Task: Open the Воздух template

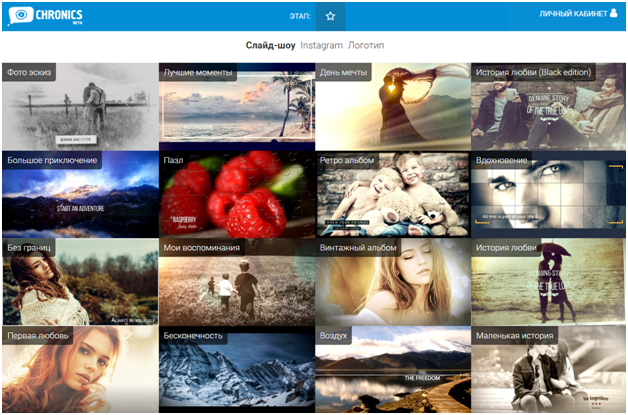Action: pyautogui.click(x=393, y=369)
